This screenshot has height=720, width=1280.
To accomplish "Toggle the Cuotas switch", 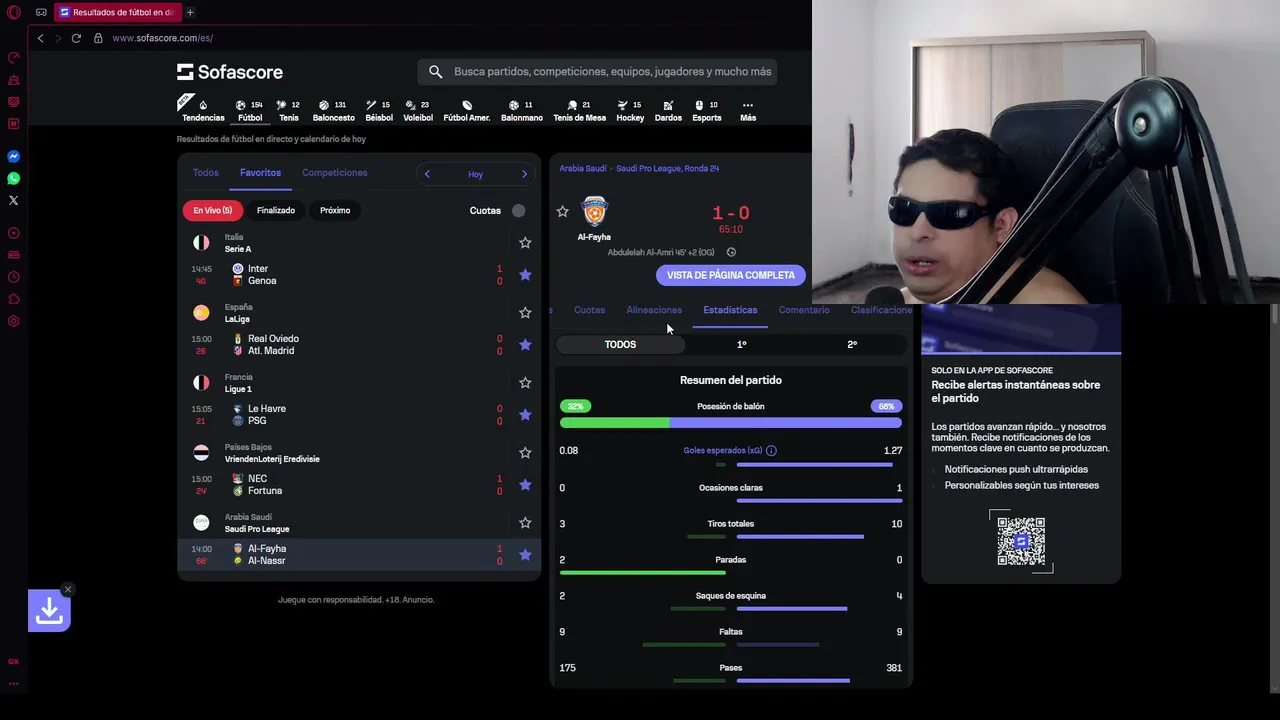I will pyautogui.click(x=518, y=210).
